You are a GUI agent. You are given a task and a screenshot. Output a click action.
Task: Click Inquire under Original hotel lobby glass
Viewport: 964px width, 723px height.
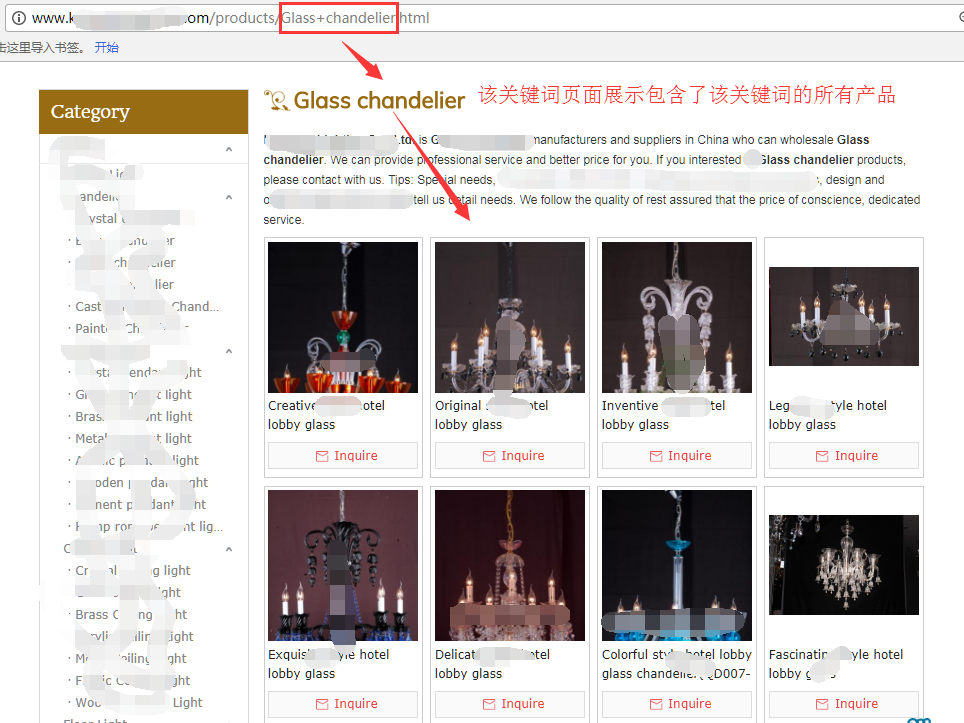click(x=509, y=454)
